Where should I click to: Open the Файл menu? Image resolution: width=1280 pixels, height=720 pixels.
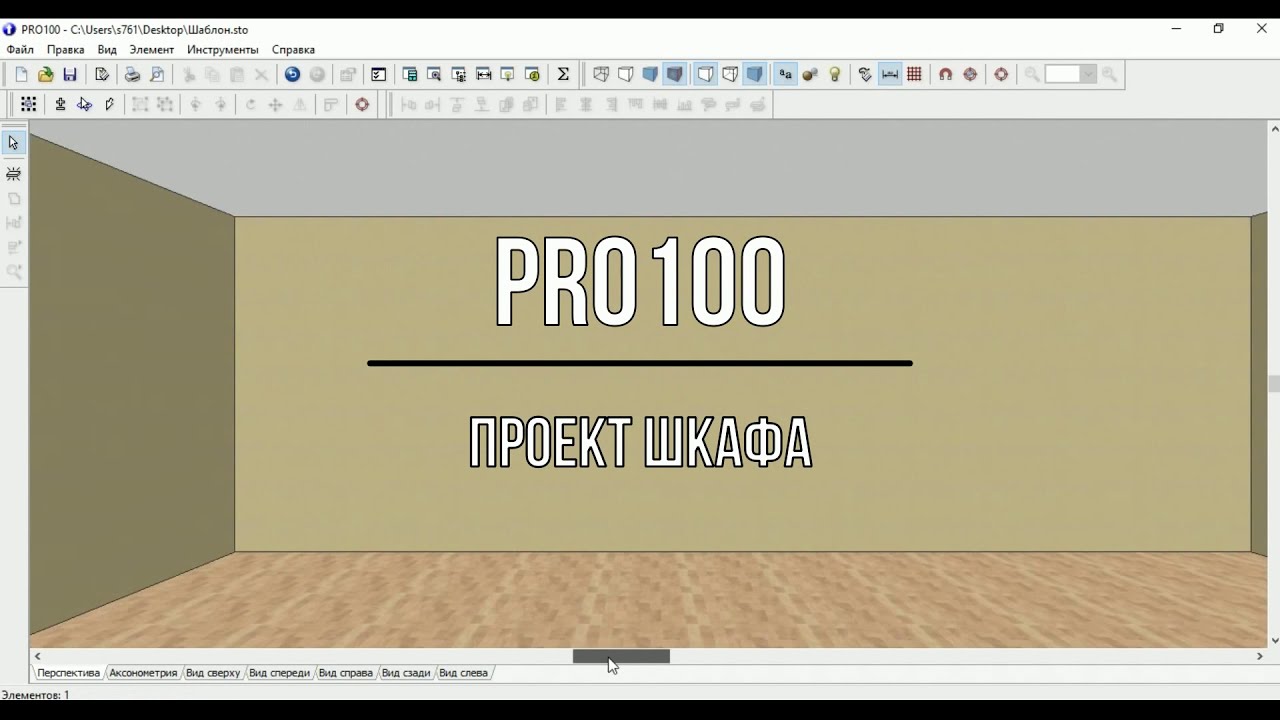point(20,49)
